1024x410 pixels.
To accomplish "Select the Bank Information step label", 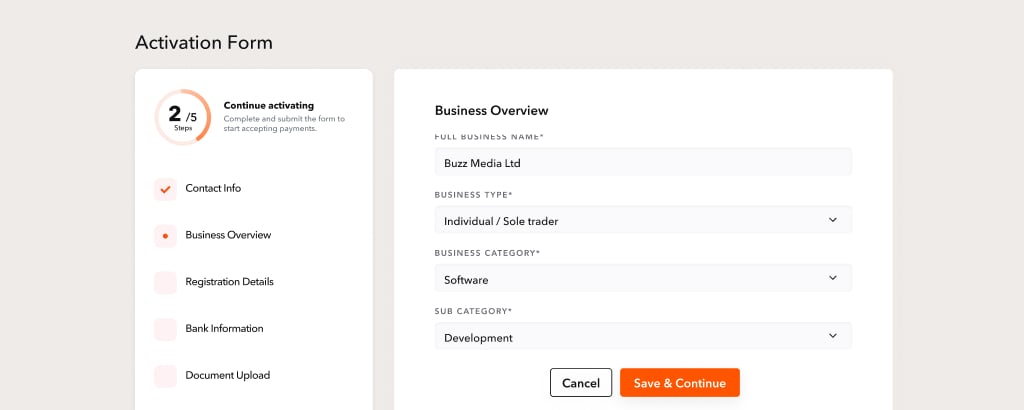I will [224, 328].
